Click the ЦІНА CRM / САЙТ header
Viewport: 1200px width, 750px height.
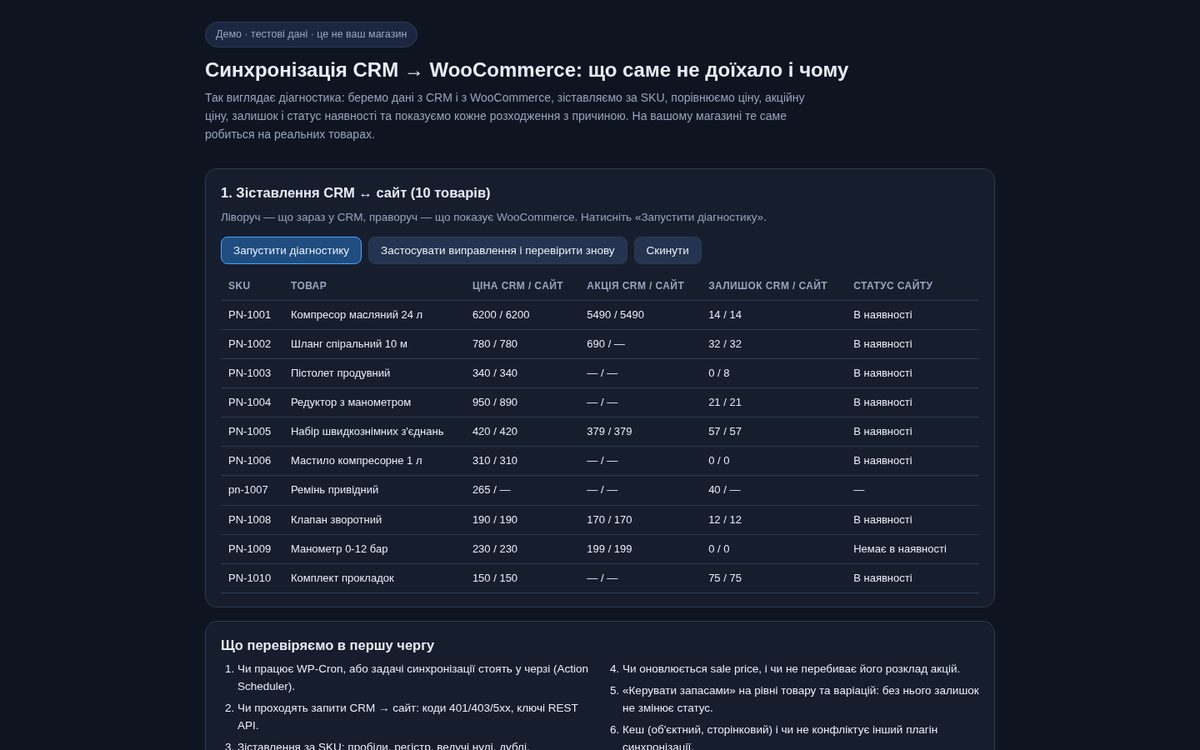[x=518, y=286]
